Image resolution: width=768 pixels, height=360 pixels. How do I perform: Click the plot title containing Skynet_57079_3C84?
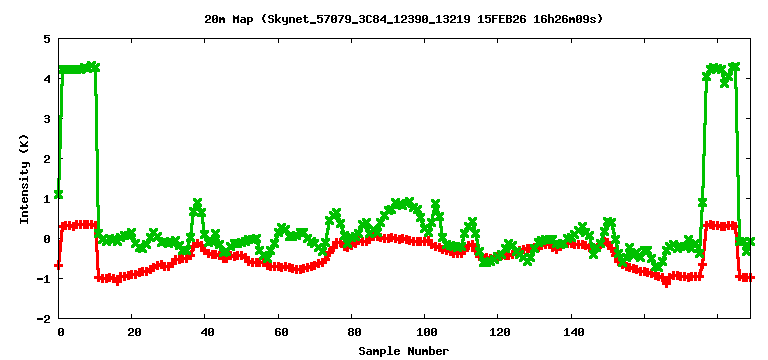coord(403,19)
